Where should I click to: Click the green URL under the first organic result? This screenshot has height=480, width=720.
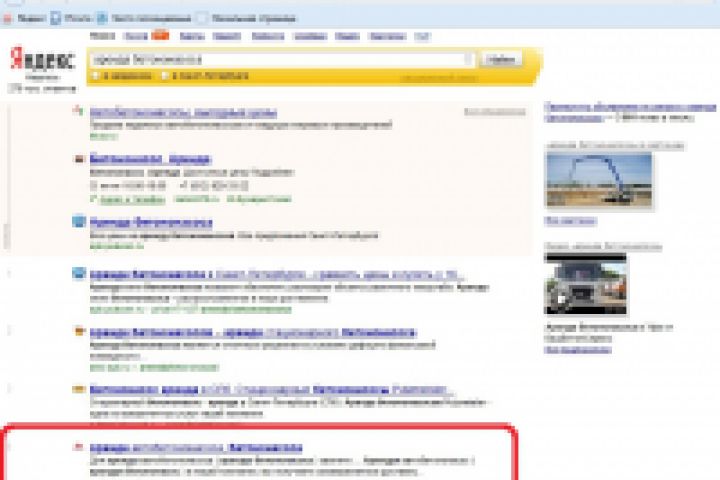click(191, 309)
